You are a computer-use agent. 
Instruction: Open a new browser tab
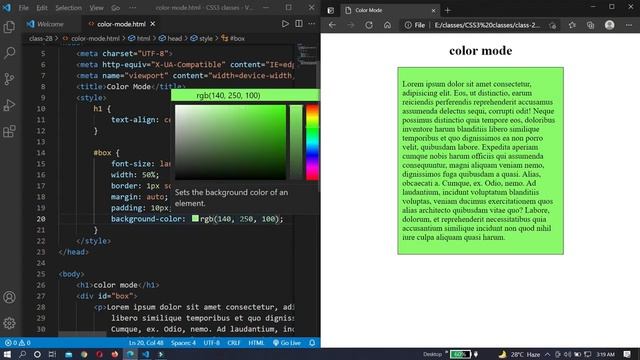(447, 10)
